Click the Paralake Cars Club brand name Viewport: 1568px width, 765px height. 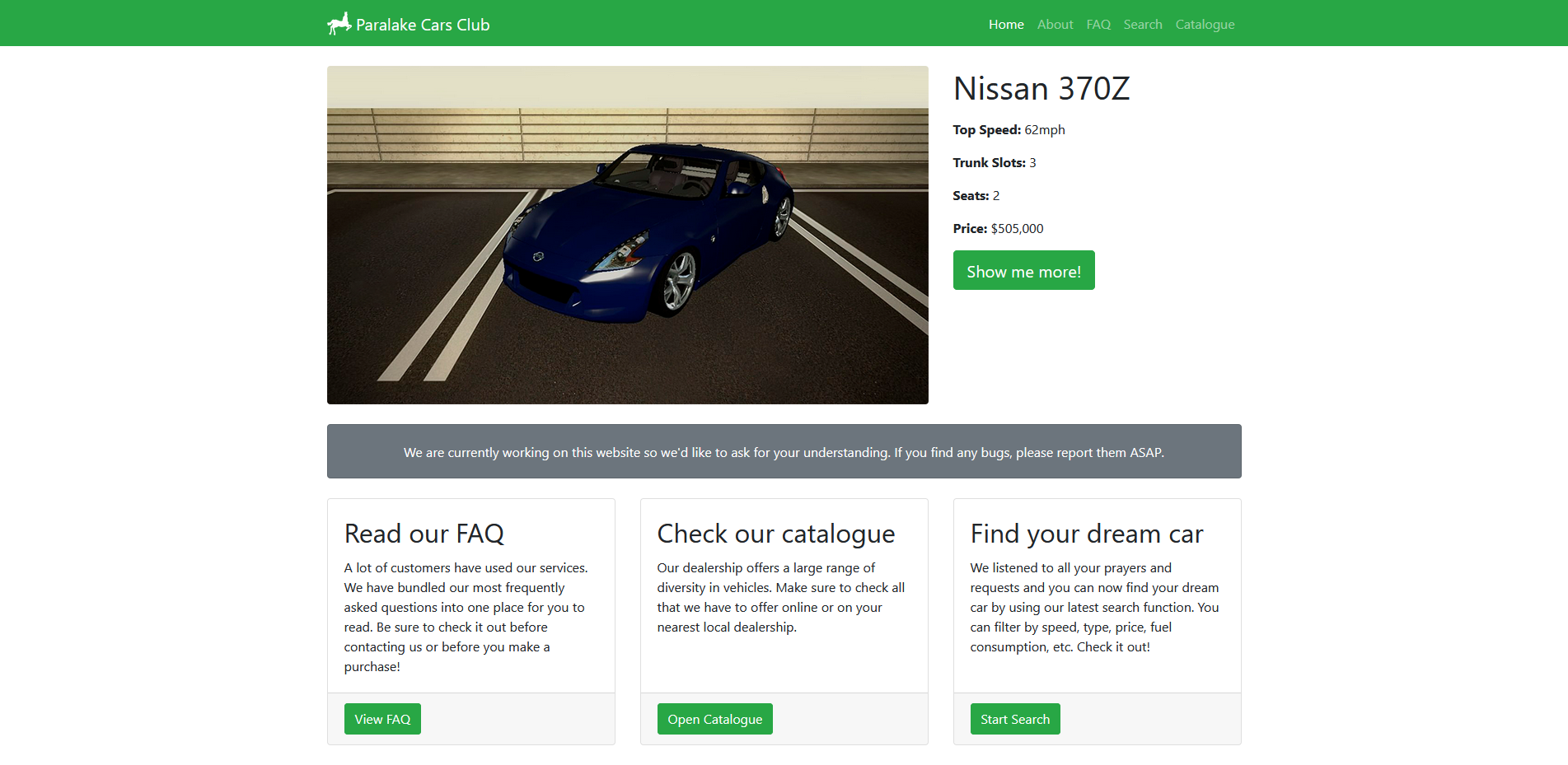423,25
